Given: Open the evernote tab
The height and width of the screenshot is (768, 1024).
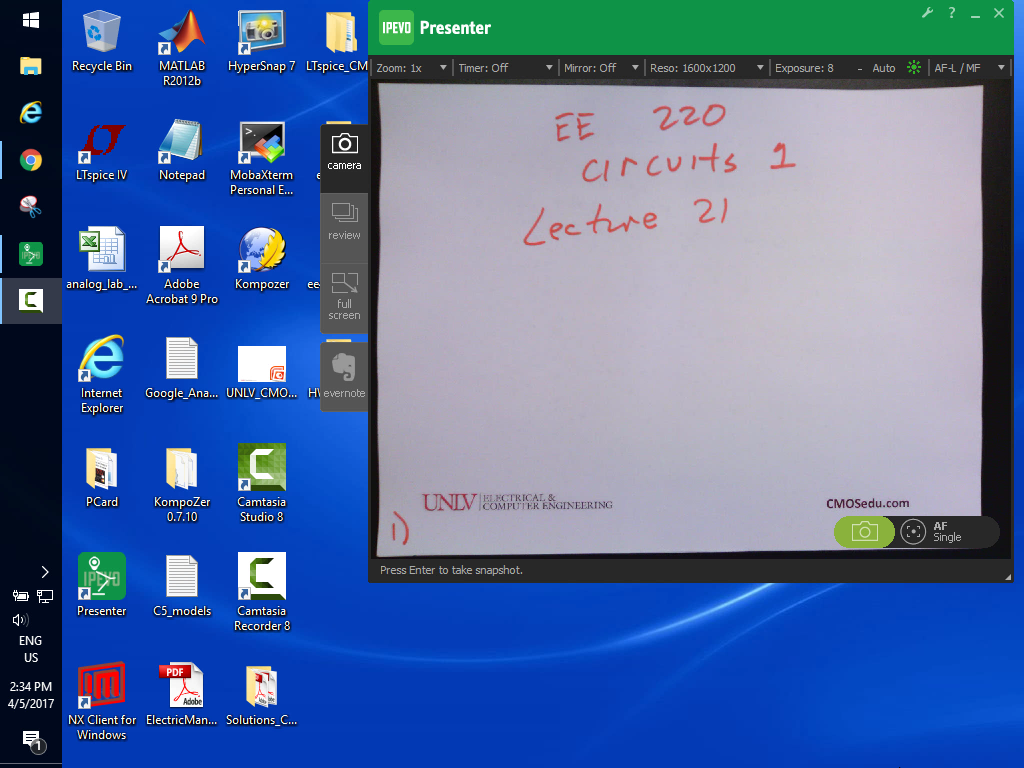Looking at the screenshot, I should [x=344, y=376].
